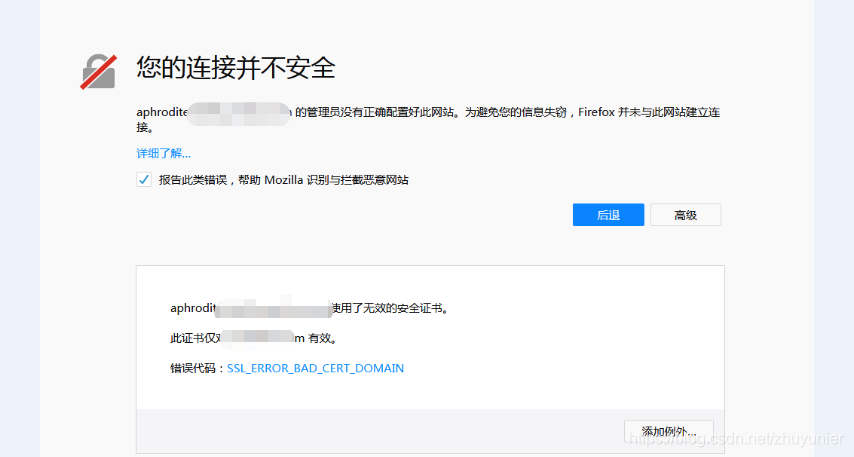Screen dimensions: 854x457
Task: Select the 您的连接并不安全 heading text
Action: (236, 68)
